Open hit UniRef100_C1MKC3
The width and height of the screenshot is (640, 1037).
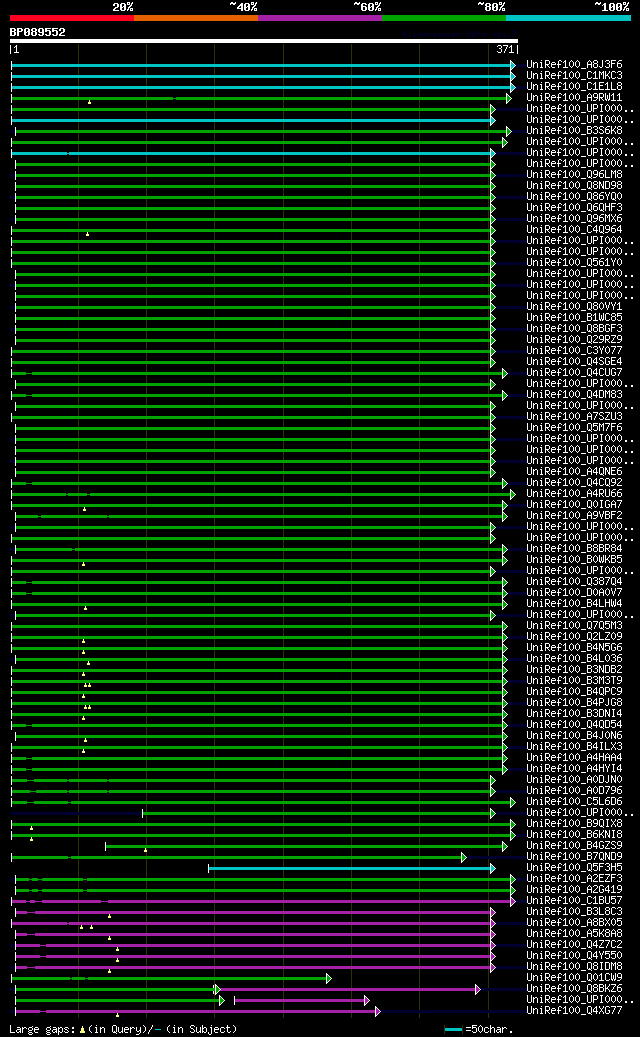click(574, 75)
